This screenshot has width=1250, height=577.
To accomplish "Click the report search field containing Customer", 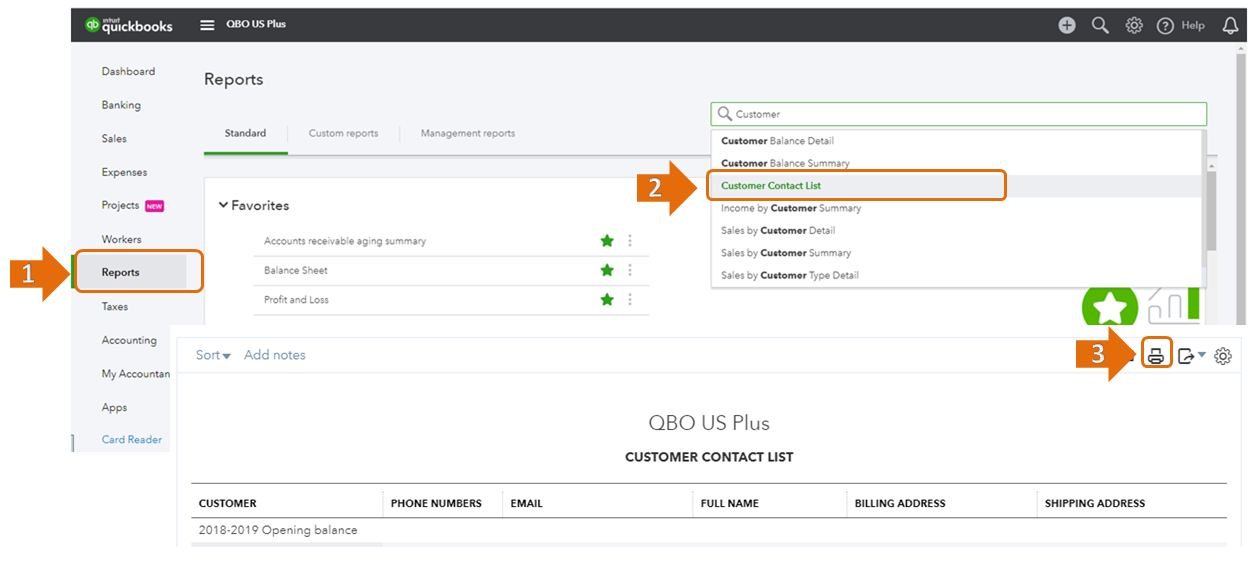I will click(959, 114).
